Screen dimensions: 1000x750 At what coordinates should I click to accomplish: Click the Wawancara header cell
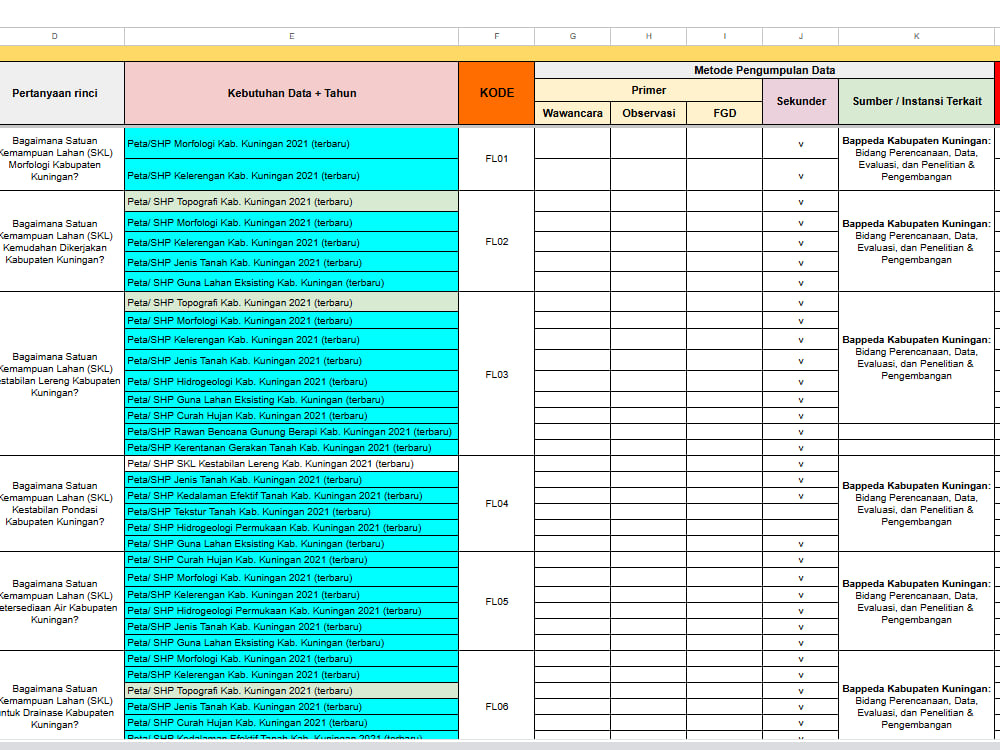coord(572,114)
